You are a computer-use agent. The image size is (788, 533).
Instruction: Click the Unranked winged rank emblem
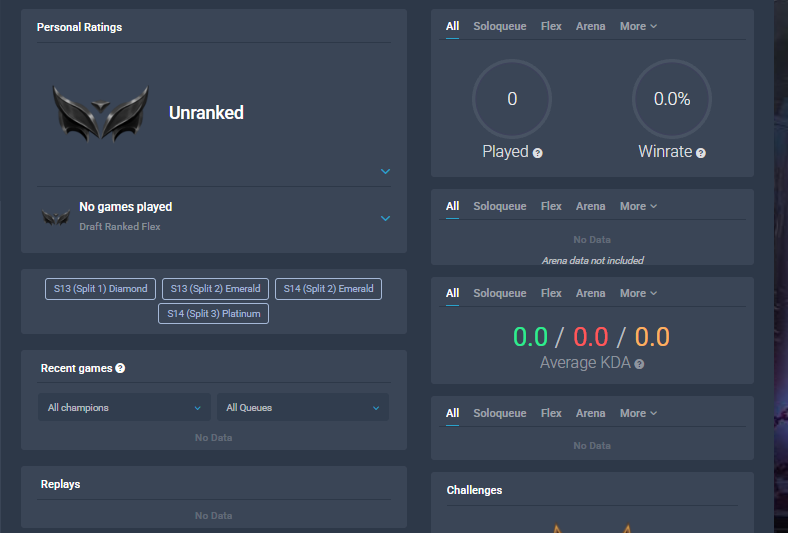101,113
